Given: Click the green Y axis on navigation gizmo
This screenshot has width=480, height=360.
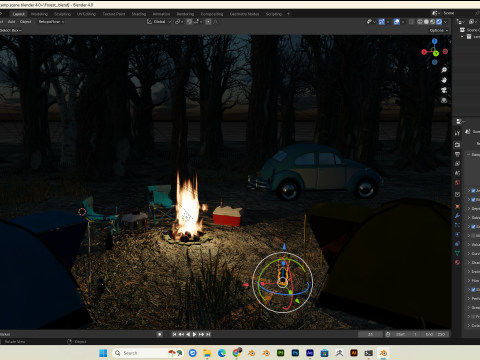Looking at the screenshot, I should point(436,53).
